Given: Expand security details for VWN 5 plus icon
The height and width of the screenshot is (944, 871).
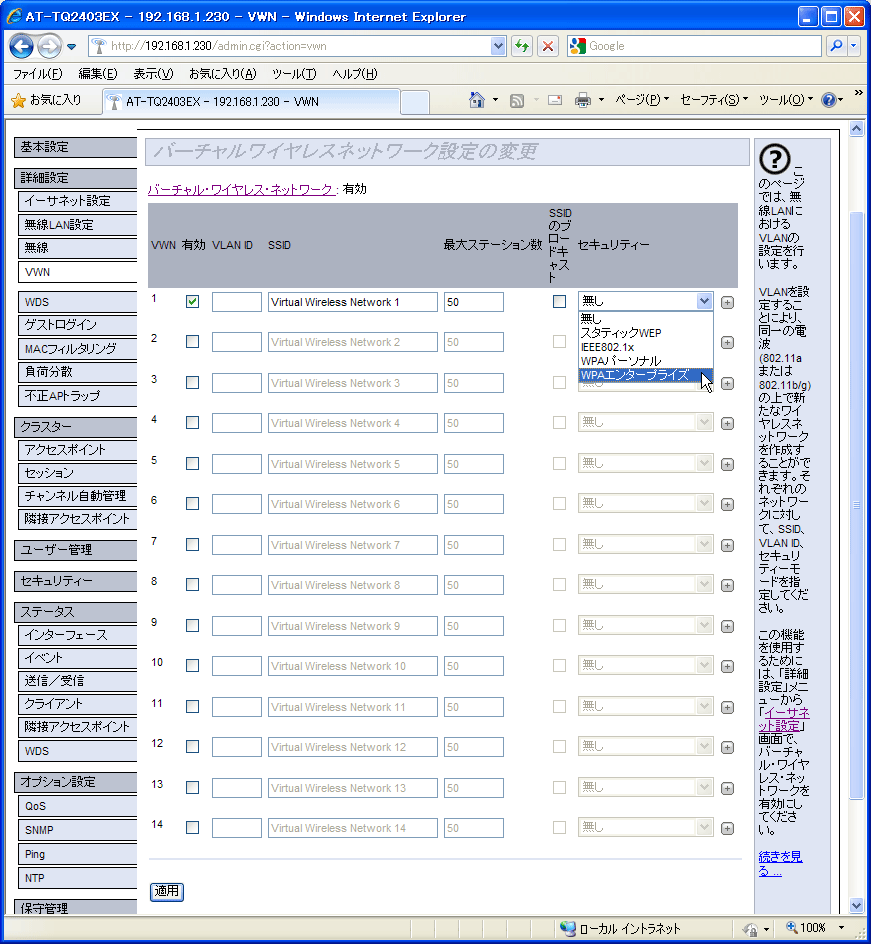Looking at the screenshot, I should pos(727,464).
